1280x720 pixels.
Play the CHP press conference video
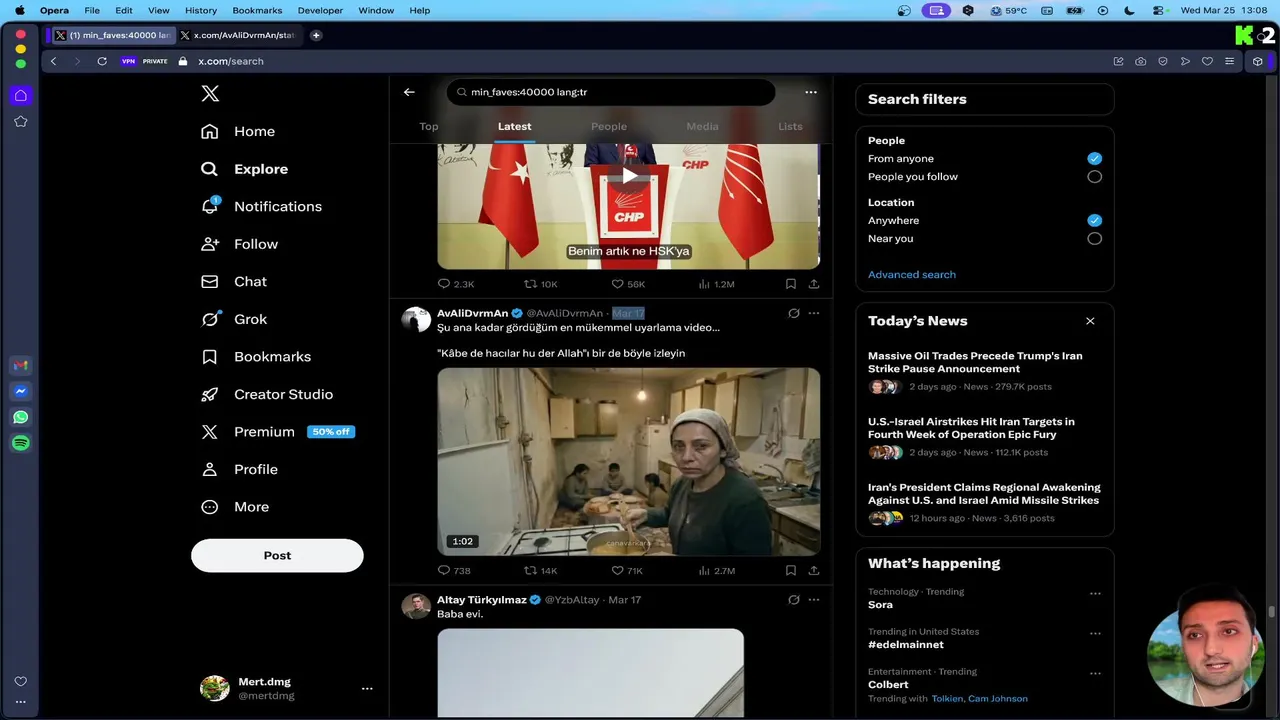[x=629, y=176]
